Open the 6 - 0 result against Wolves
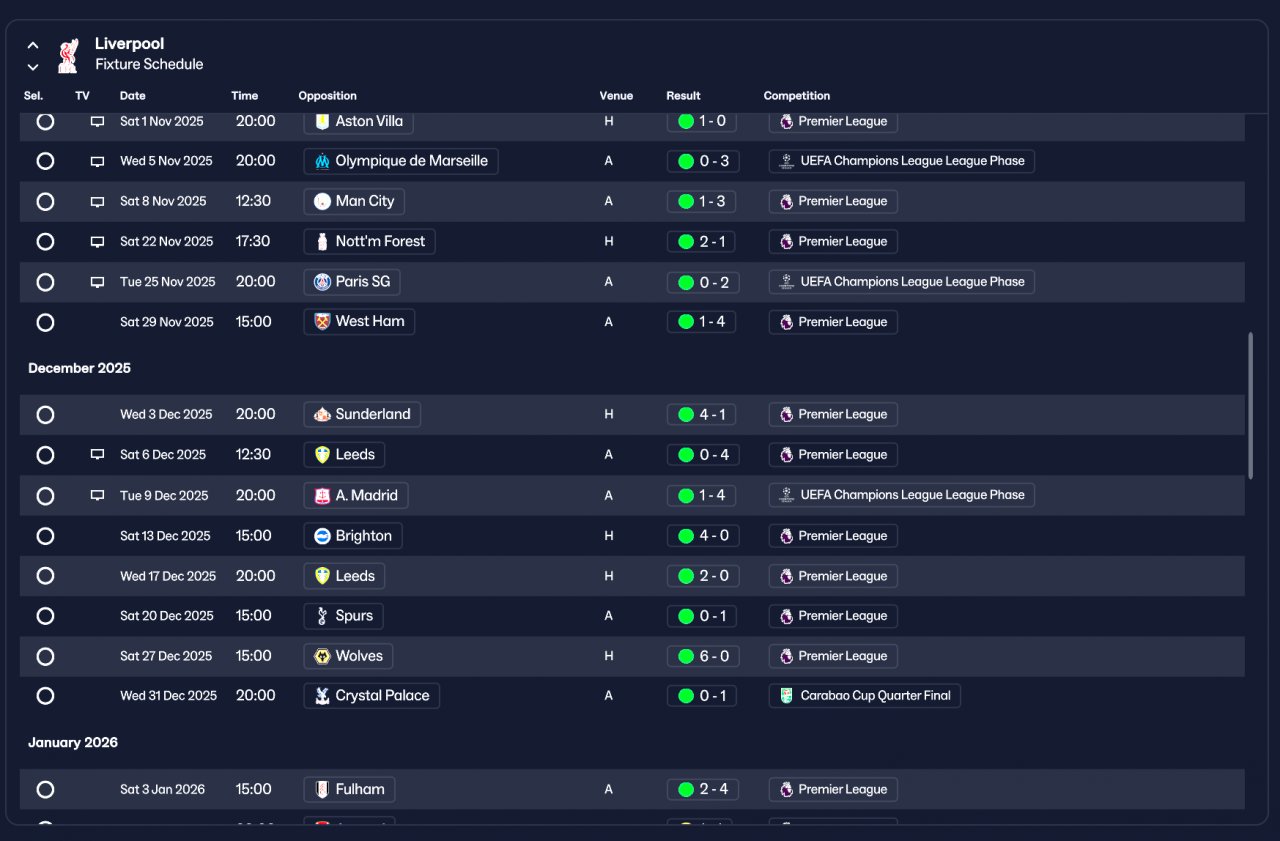 point(702,656)
